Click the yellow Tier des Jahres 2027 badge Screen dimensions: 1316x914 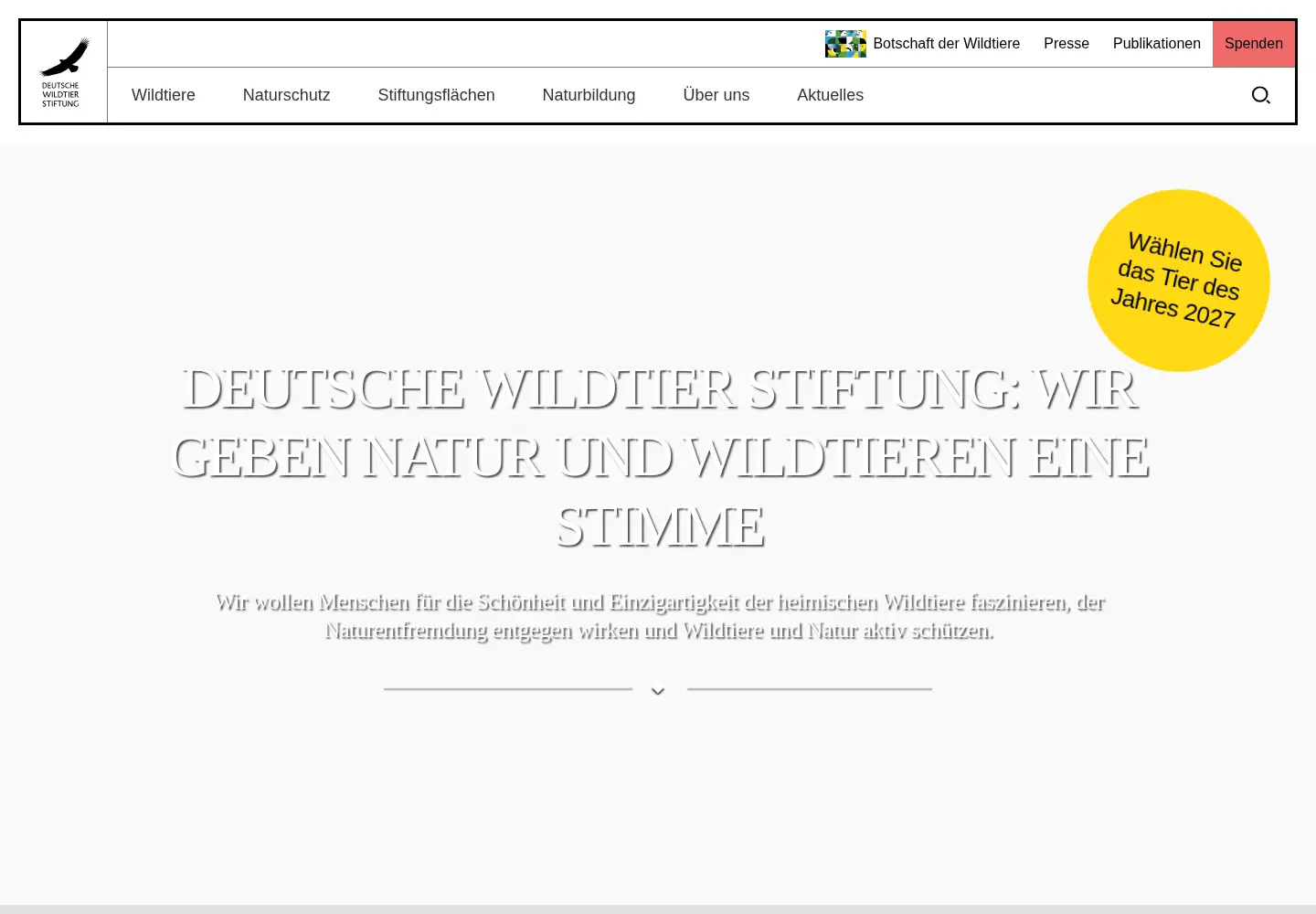tap(1179, 281)
